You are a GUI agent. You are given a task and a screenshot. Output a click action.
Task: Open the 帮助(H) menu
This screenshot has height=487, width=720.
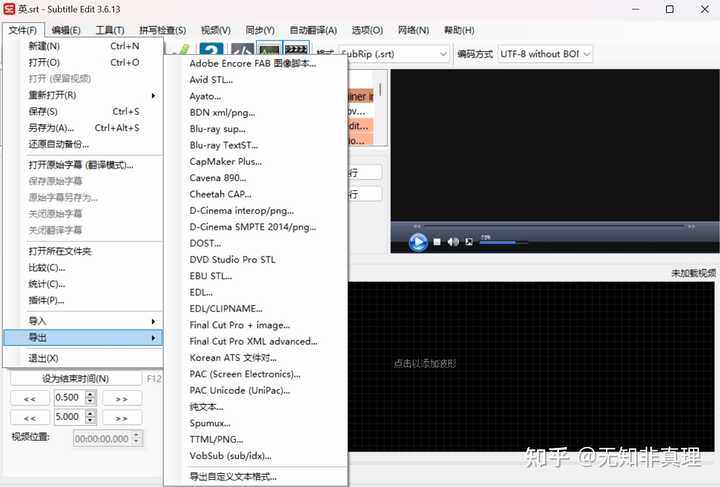tap(459, 30)
